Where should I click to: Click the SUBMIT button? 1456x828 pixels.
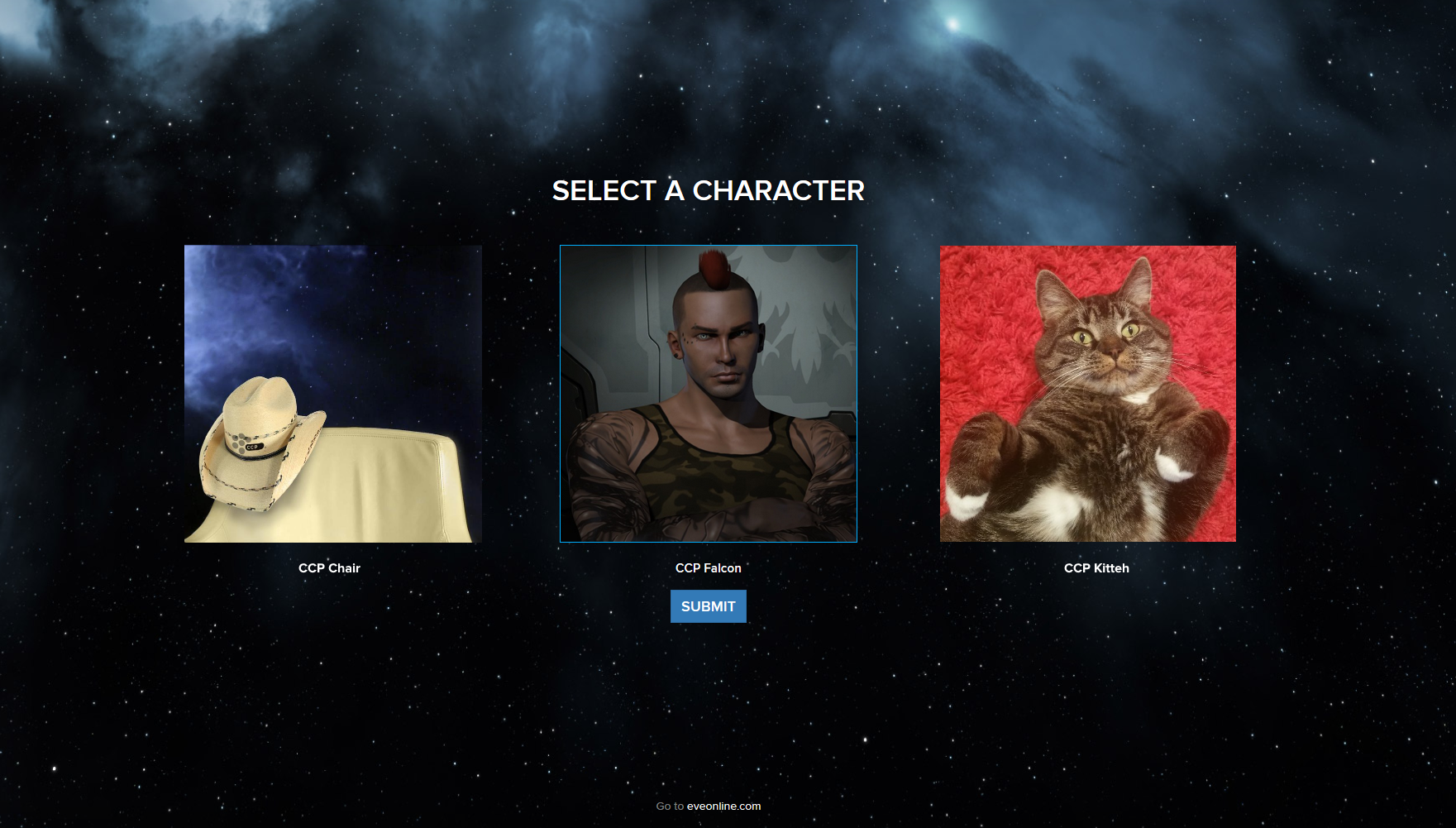coord(709,606)
